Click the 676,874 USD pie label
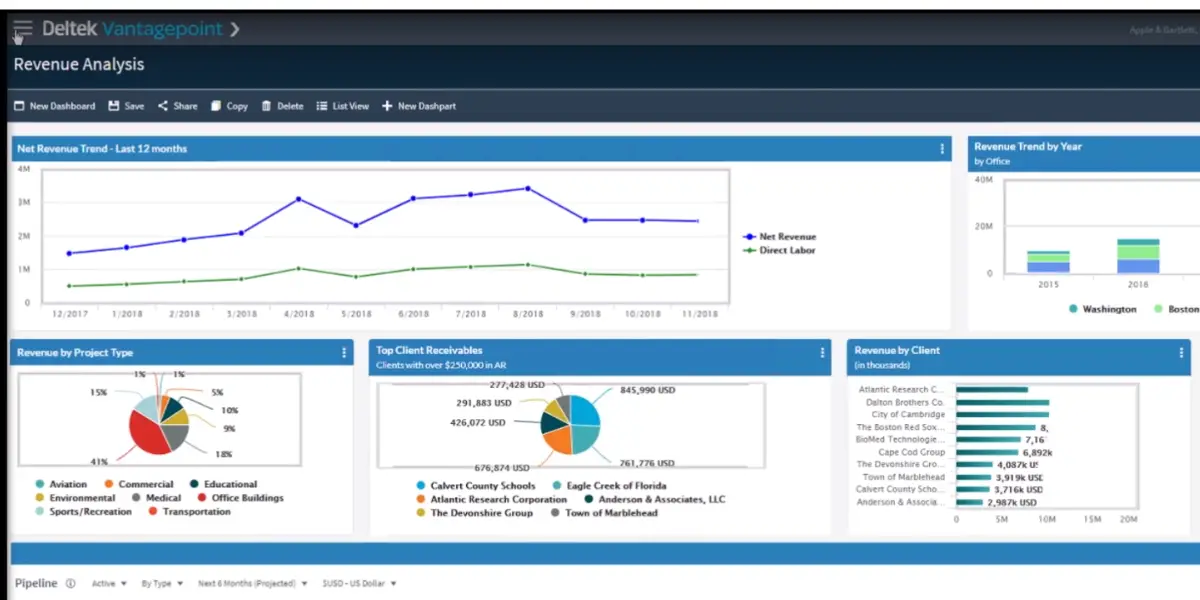1200x600 pixels. (501, 467)
